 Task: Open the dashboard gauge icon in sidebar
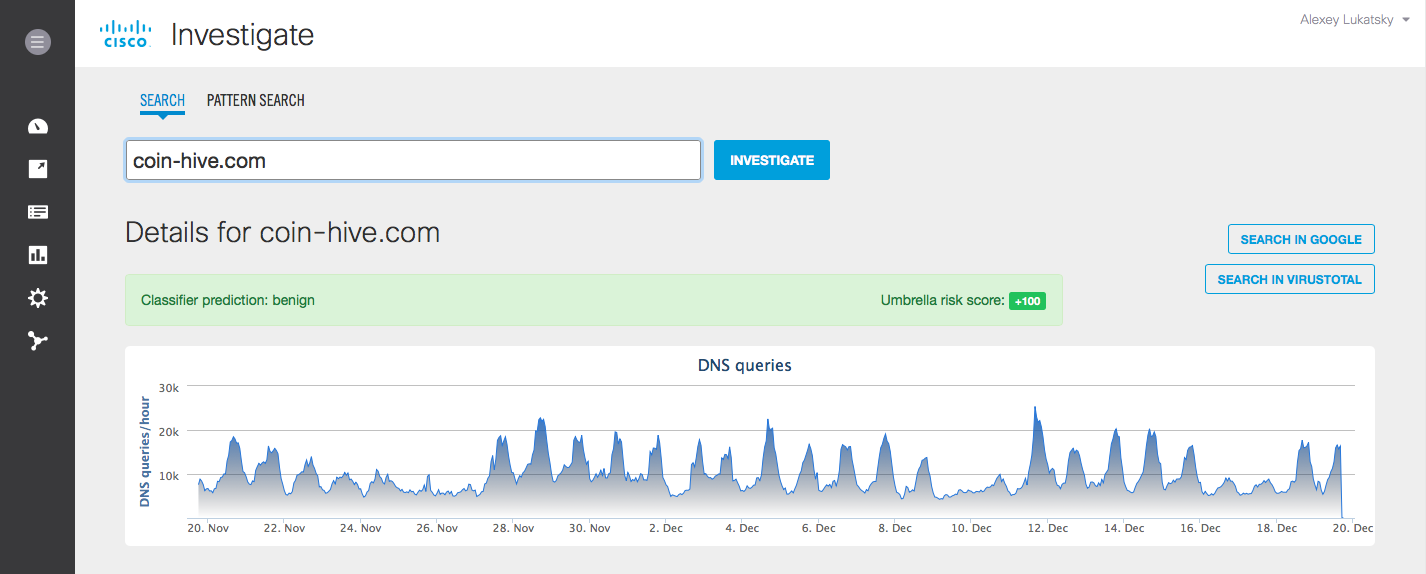coord(38,126)
